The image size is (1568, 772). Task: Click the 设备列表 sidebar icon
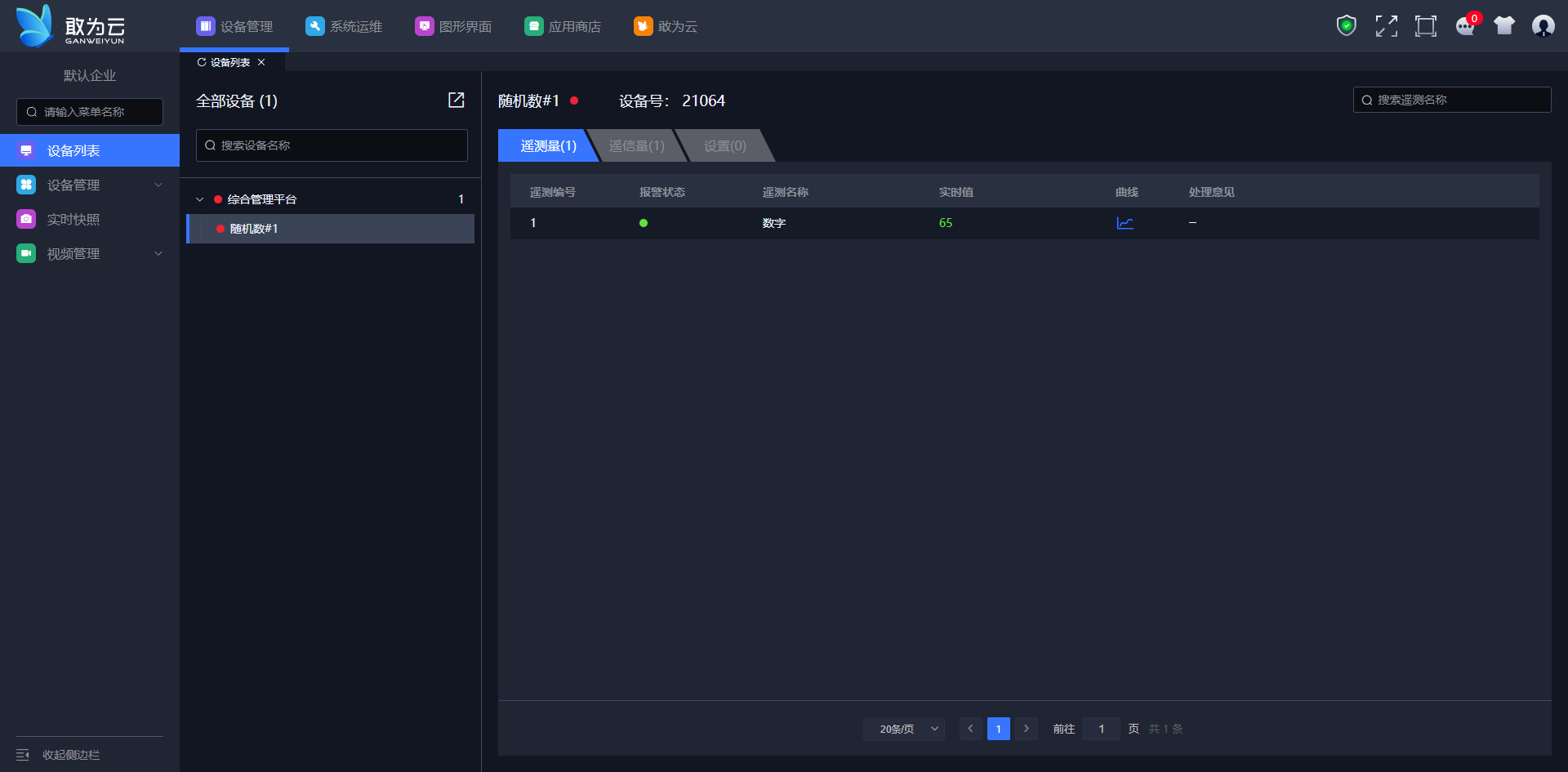tap(26, 150)
